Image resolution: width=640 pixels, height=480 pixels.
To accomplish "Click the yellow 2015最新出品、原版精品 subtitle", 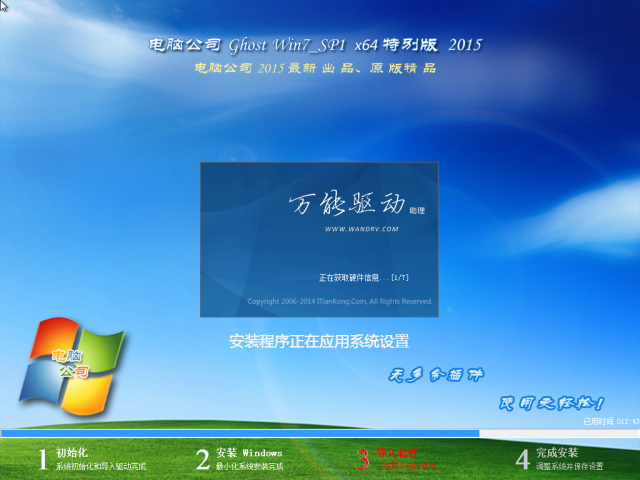I will (315, 68).
